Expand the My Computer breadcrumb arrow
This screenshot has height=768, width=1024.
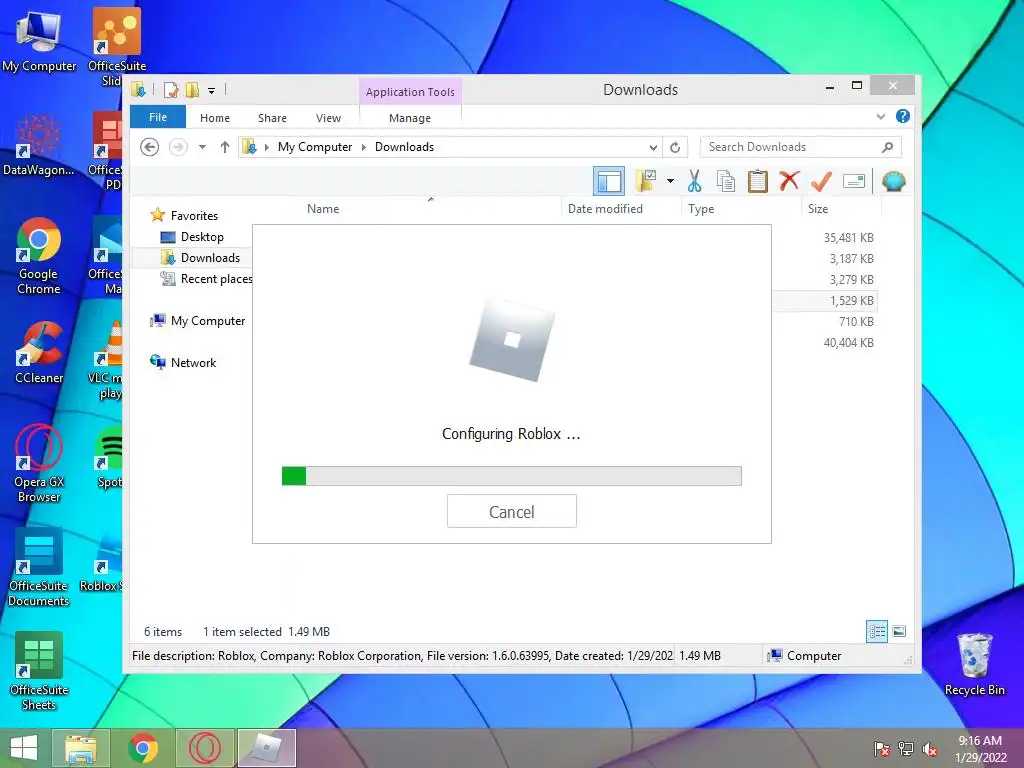tap(364, 148)
